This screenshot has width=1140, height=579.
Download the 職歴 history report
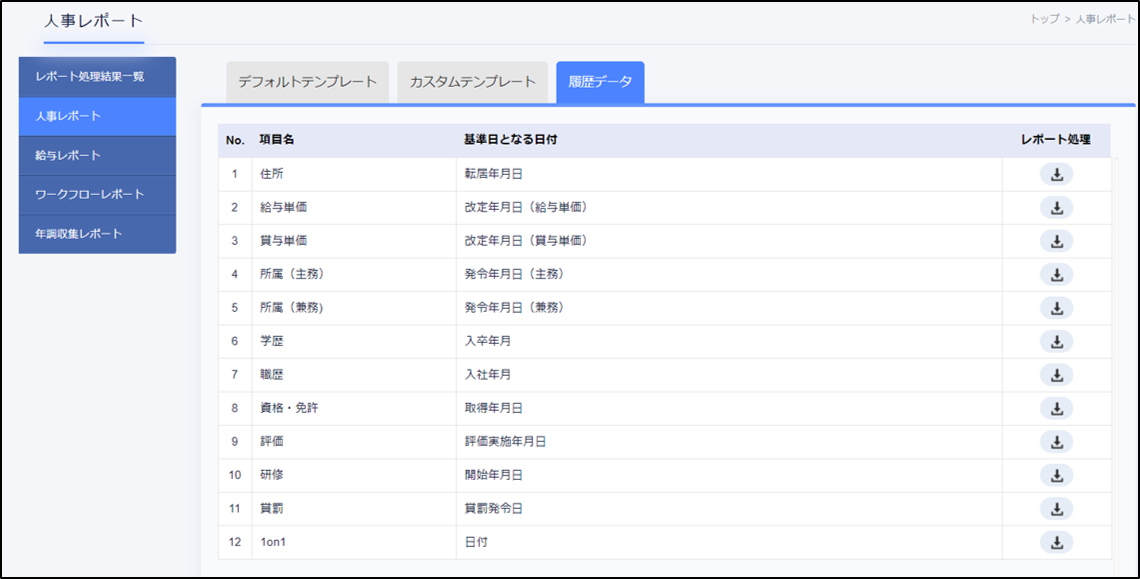tap(1056, 375)
